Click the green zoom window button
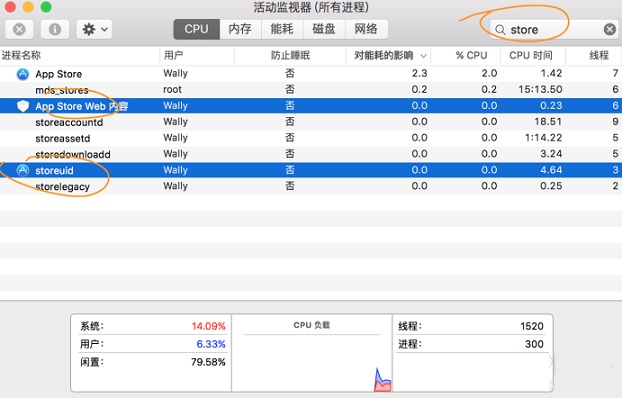 click(x=46, y=6)
